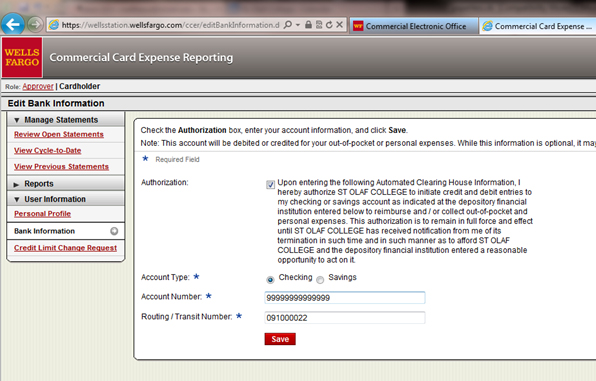Click the Approver role link
This screenshot has height=381, width=596.
38,86
